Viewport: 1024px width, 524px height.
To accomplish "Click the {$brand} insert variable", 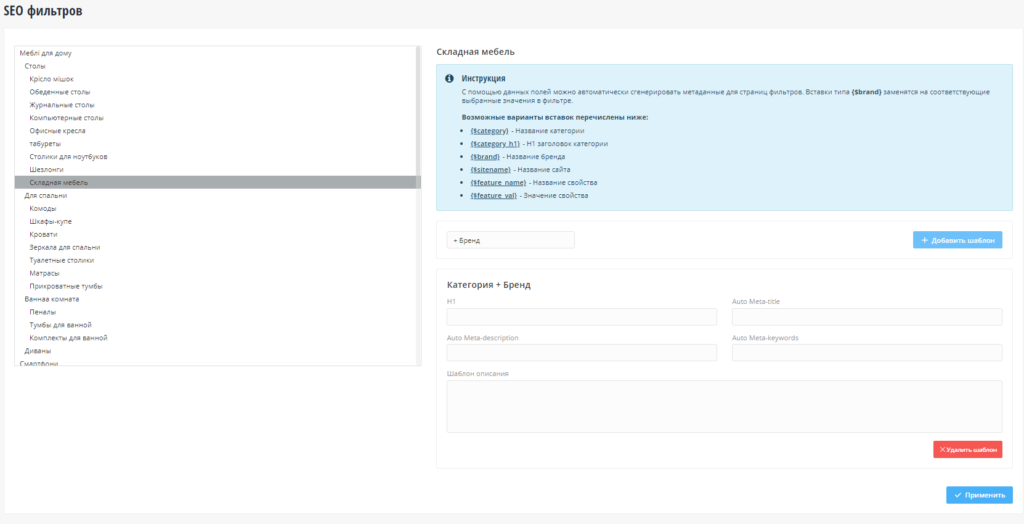I will pyautogui.click(x=485, y=157).
